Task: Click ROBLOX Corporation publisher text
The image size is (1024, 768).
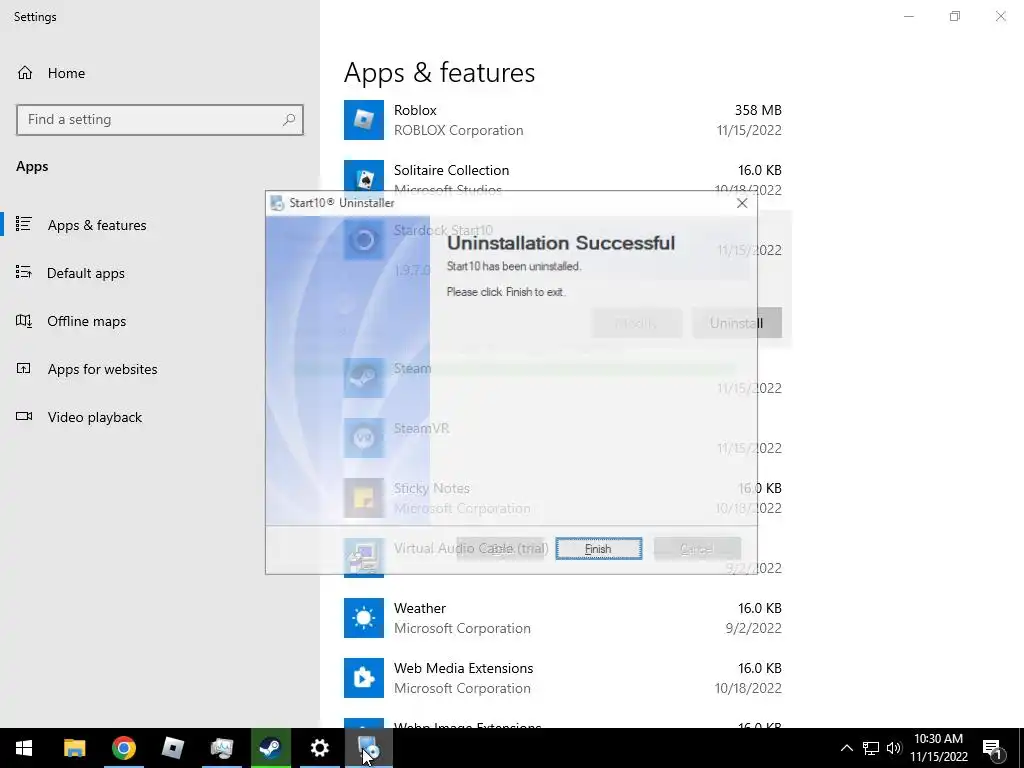Action: tap(458, 131)
